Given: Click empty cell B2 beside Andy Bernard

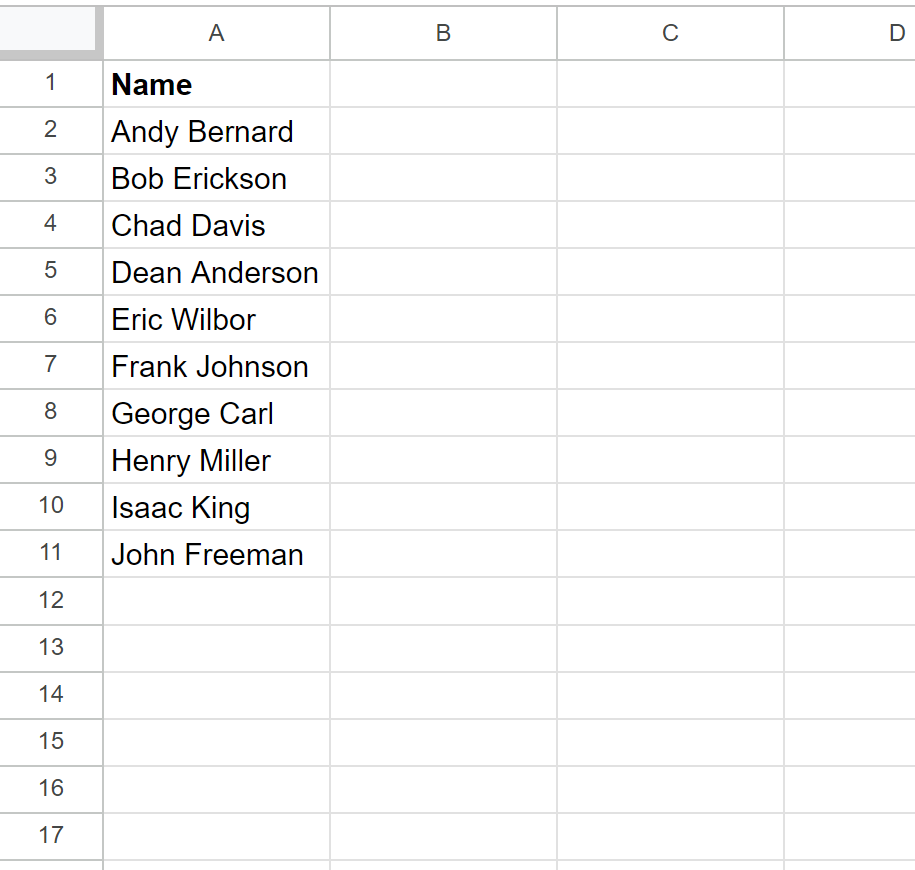Looking at the screenshot, I should tap(443, 131).
